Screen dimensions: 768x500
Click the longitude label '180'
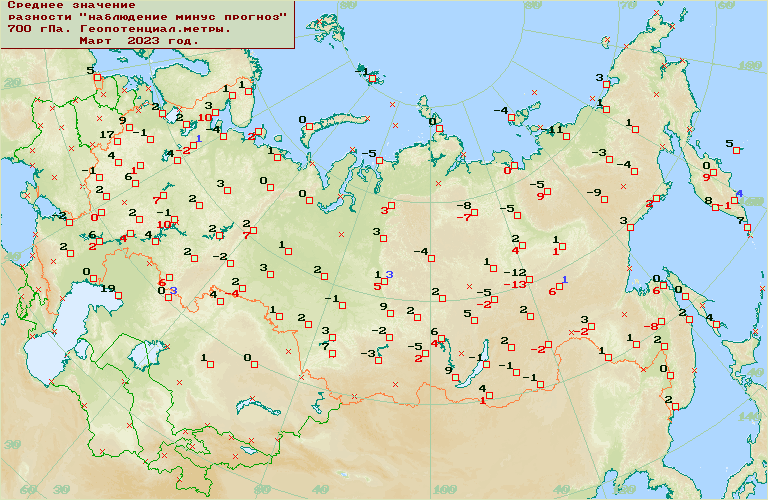point(749,66)
